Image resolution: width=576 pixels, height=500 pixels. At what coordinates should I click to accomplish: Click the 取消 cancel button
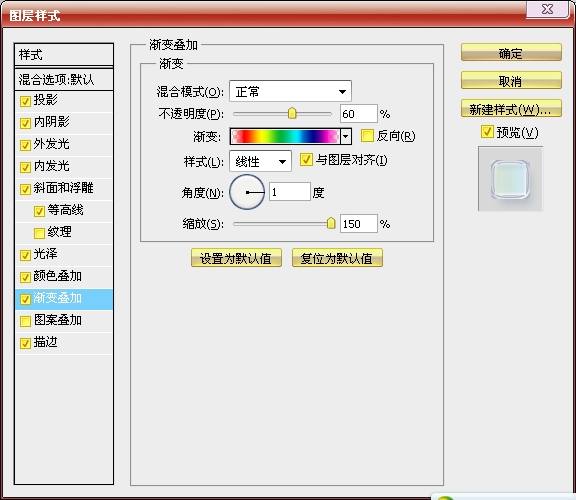tap(511, 80)
